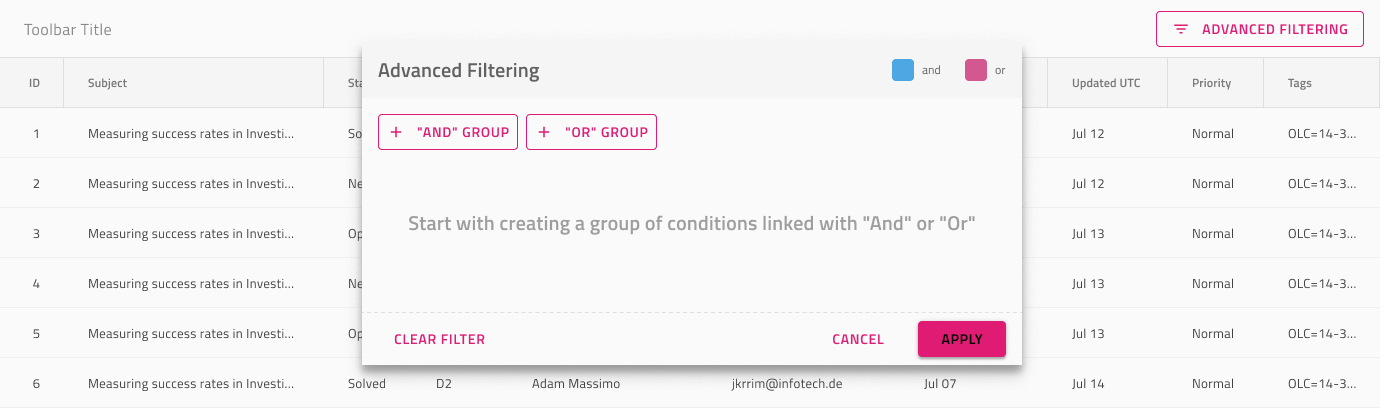
Task: Open the Advanced Filtering toolbar button
Action: pos(1260,29)
